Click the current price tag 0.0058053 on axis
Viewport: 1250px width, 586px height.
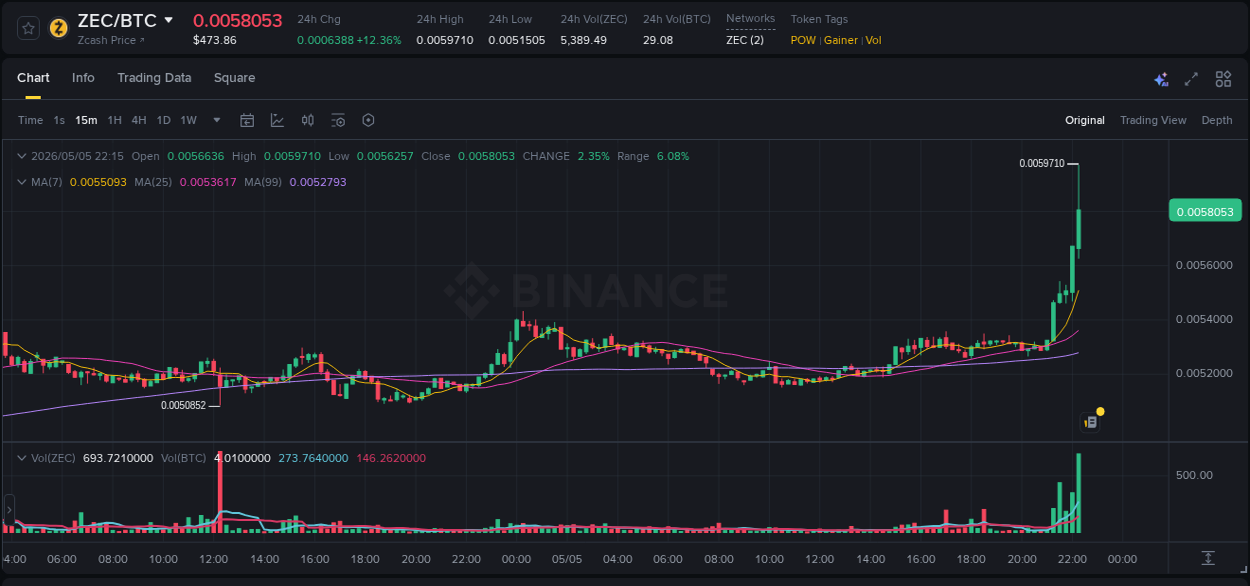click(1205, 211)
